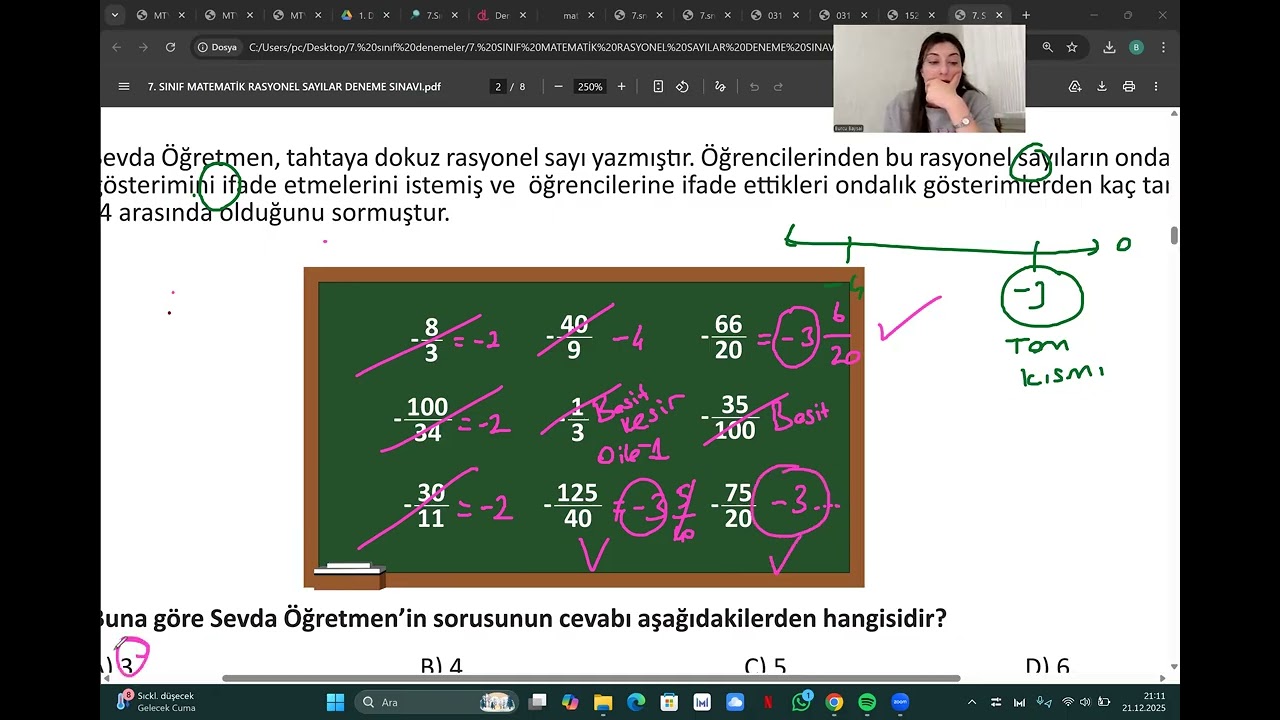Viewport: 1280px width, 720px height.
Task: Click the browser zoom magnifier icon
Action: 1047,47
